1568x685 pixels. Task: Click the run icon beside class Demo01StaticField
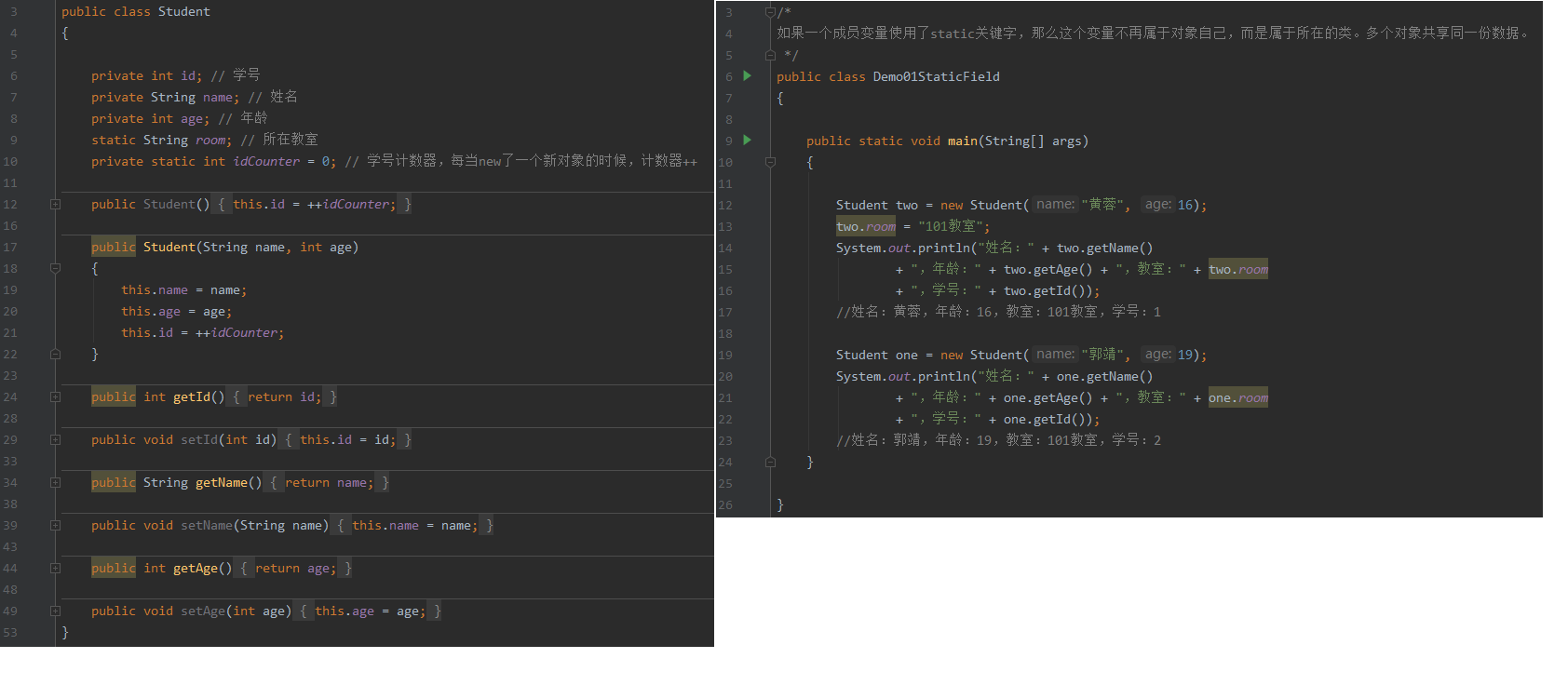pos(747,76)
